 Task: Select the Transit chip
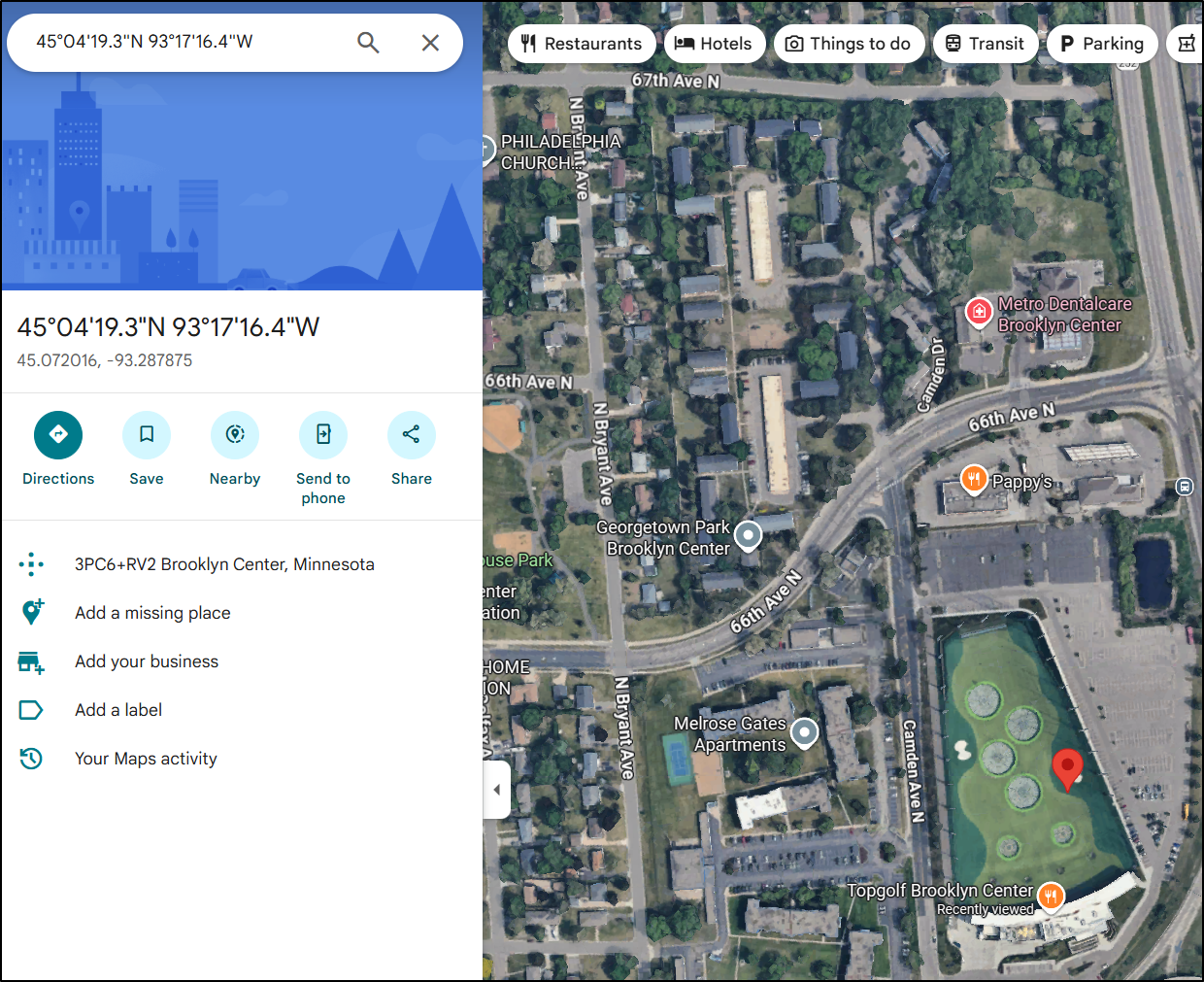coord(986,44)
